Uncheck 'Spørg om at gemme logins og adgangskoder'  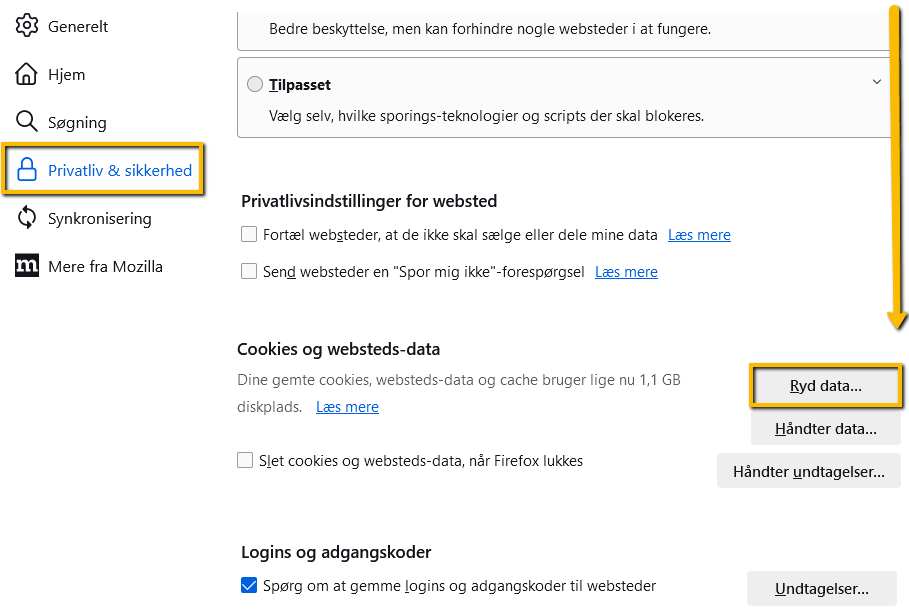248,585
